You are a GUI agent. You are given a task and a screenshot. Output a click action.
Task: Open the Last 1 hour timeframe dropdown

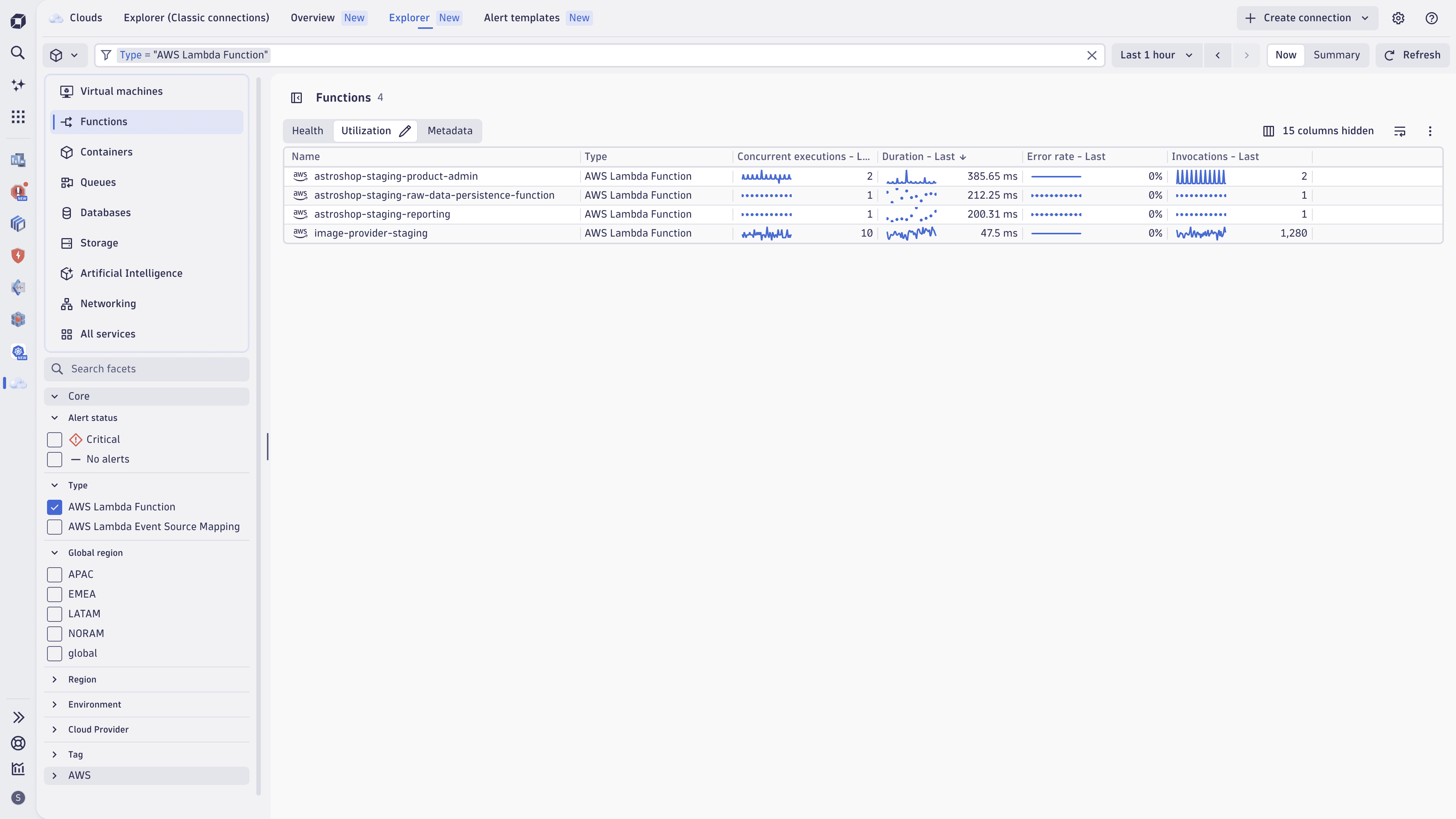click(1156, 55)
